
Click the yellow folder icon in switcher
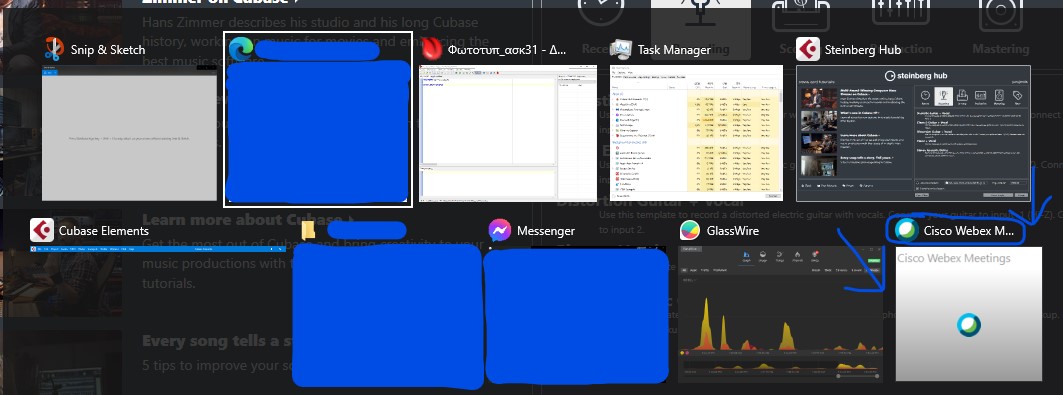[x=308, y=231]
